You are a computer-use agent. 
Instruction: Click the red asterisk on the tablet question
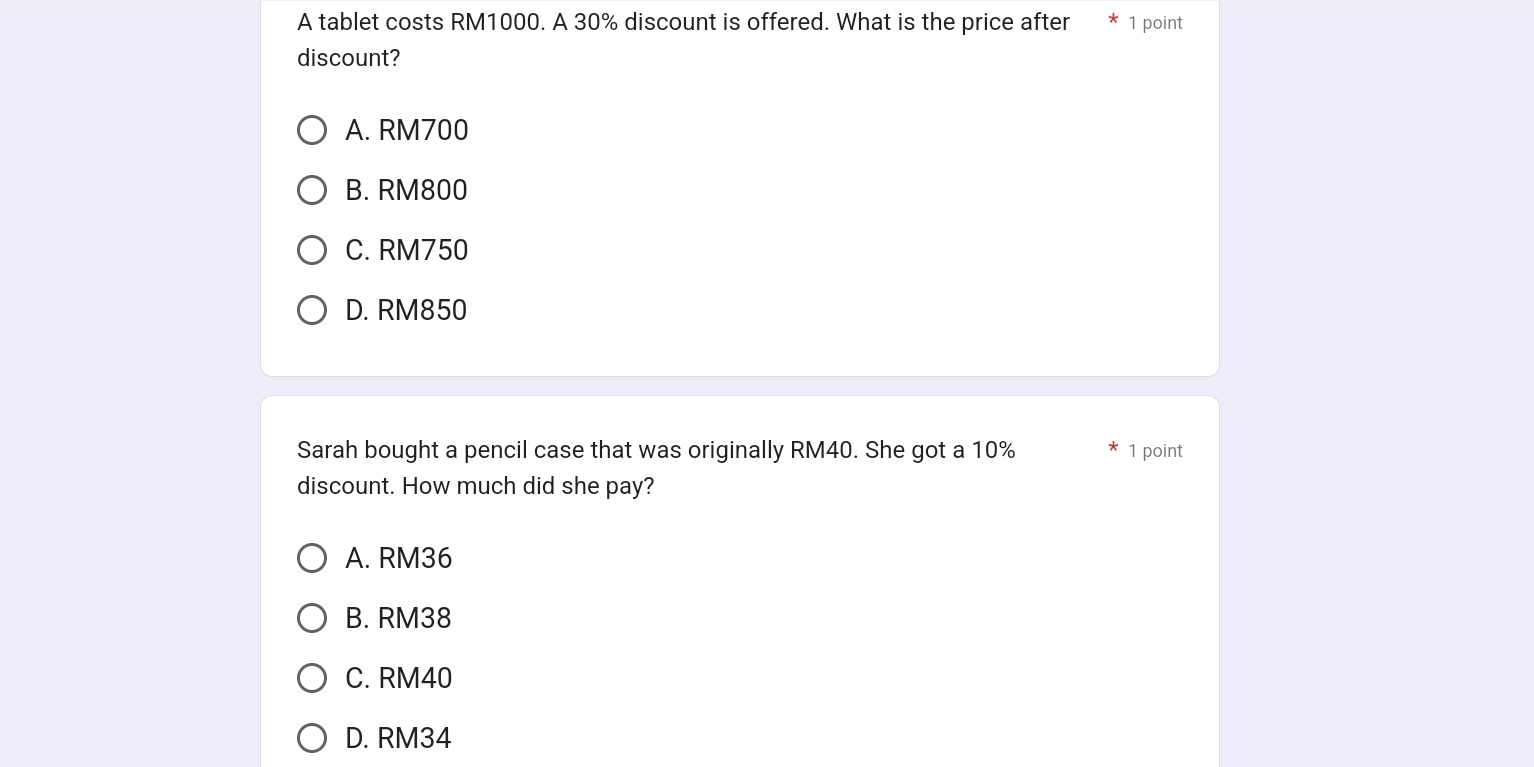point(1113,22)
